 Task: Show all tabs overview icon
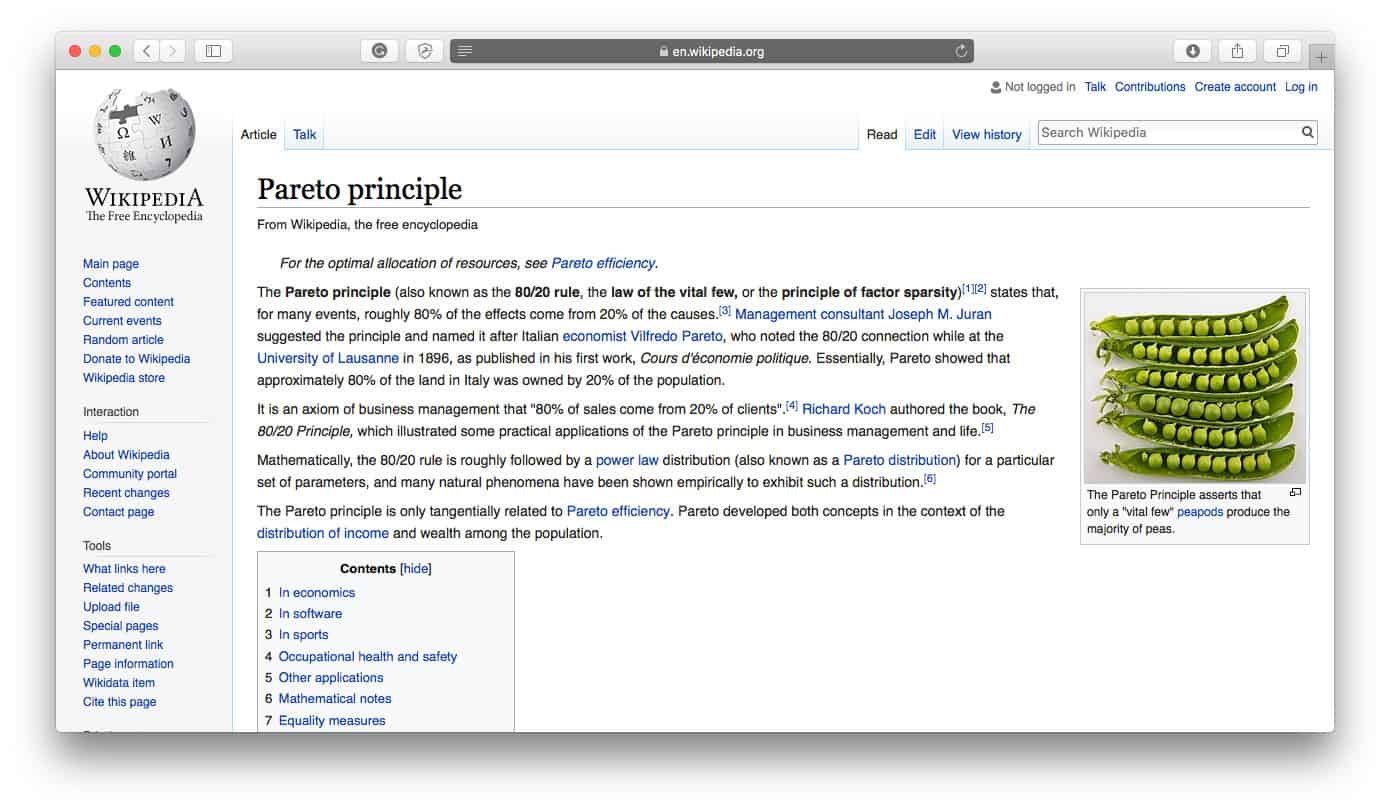click(1283, 51)
